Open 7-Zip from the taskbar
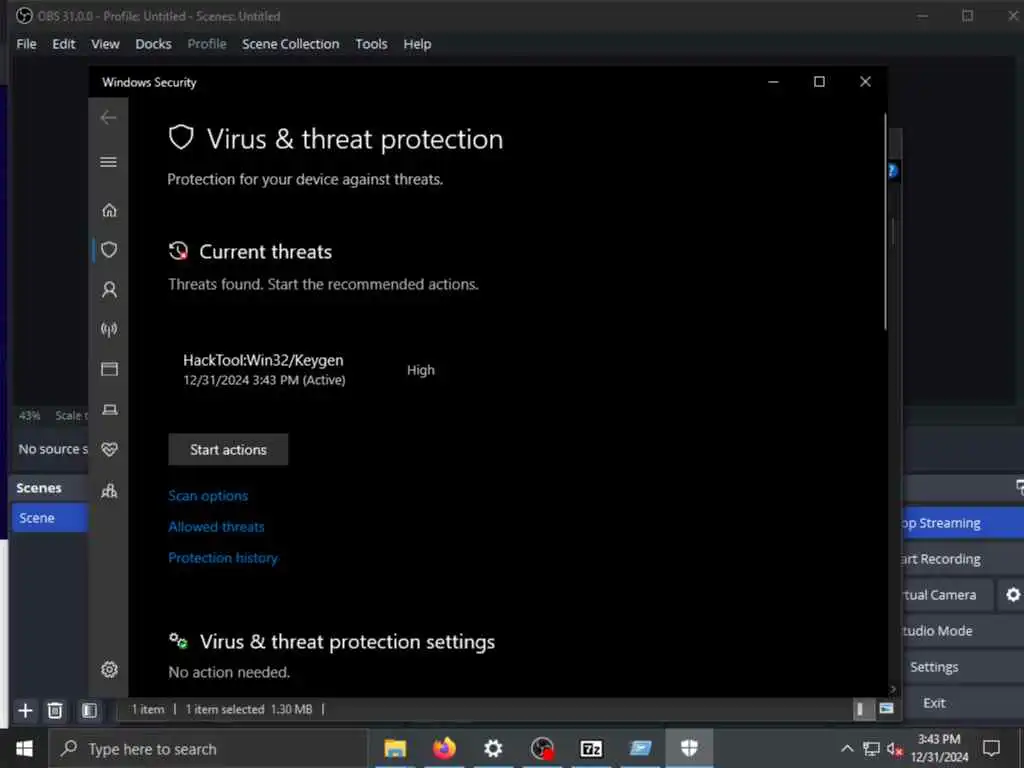The width and height of the screenshot is (1024, 768). pos(591,748)
